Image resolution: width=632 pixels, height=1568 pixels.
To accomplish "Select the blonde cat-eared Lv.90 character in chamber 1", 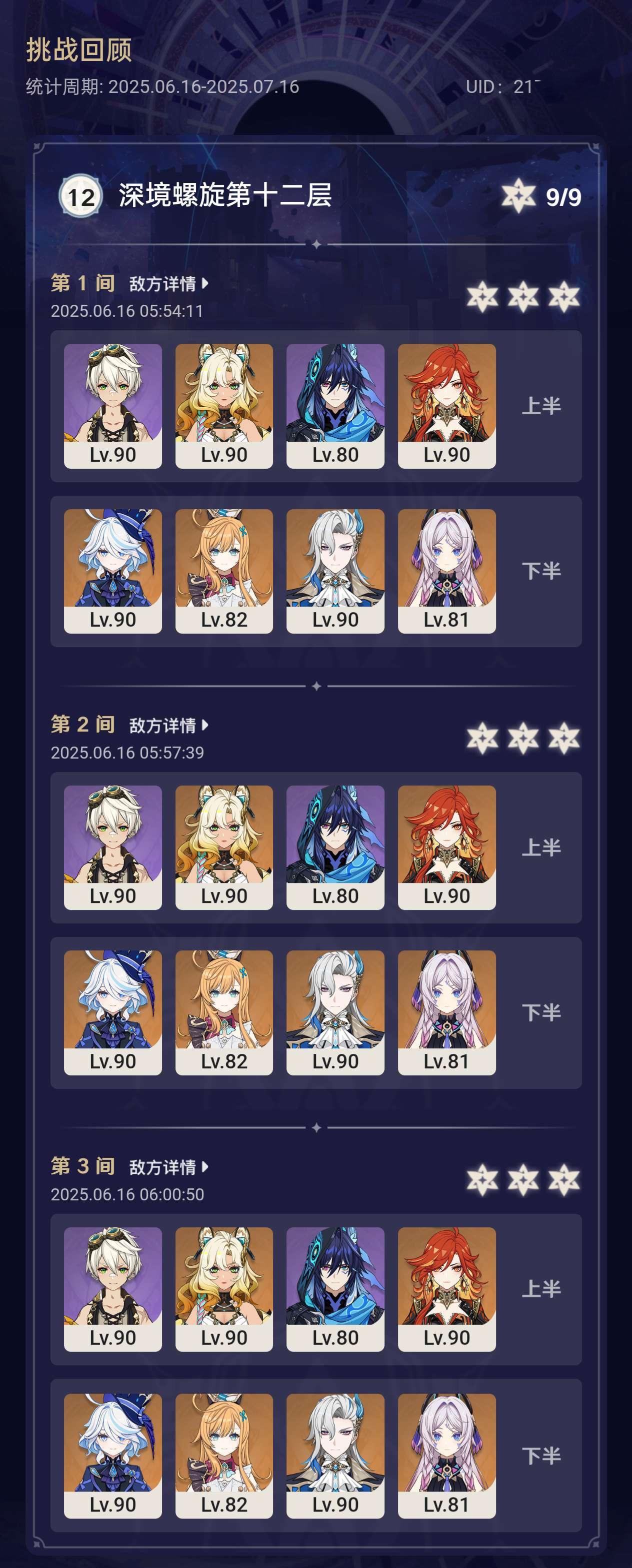I will (x=224, y=406).
